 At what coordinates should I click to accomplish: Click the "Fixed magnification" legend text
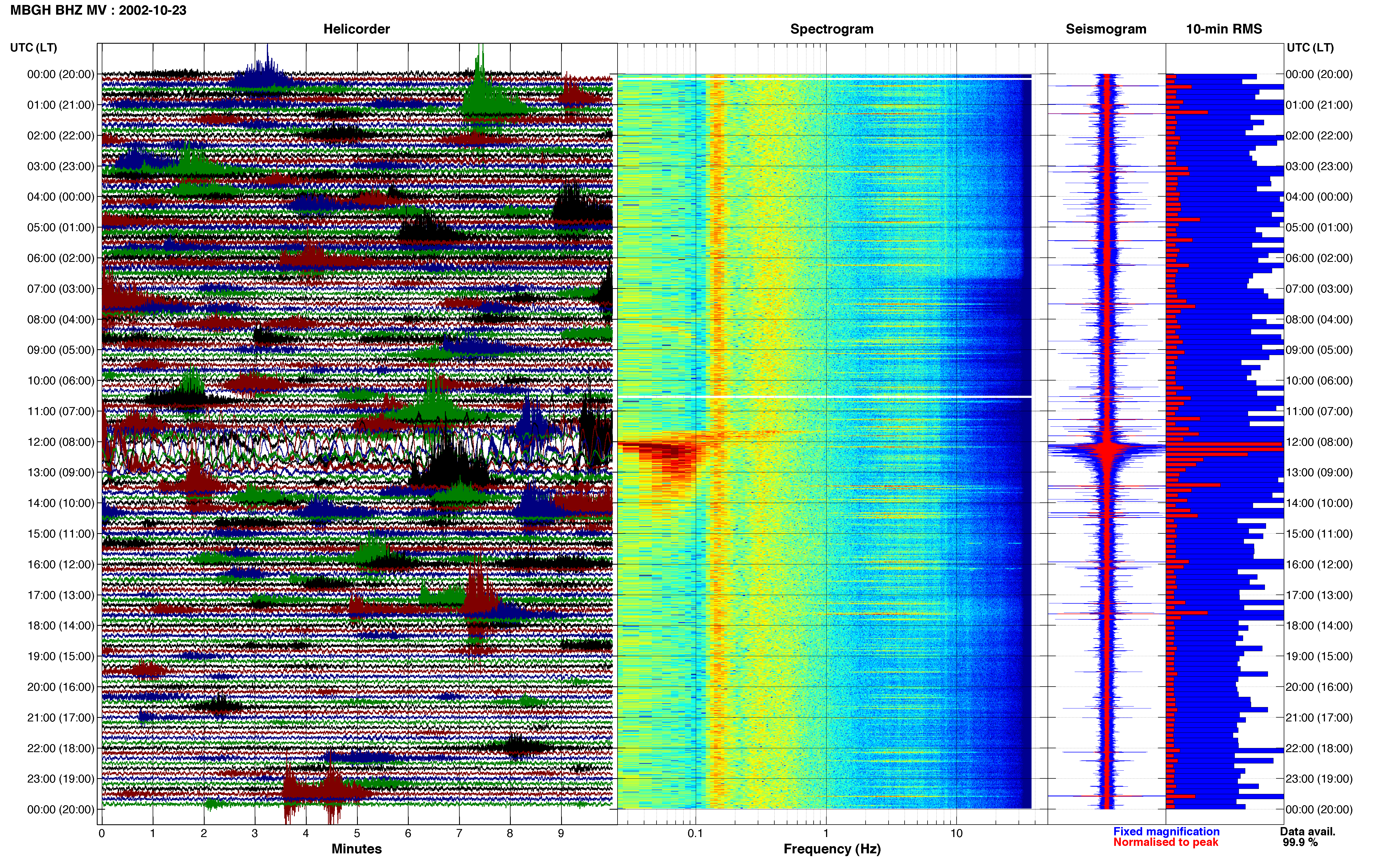pyautogui.click(x=1166, y=831)
